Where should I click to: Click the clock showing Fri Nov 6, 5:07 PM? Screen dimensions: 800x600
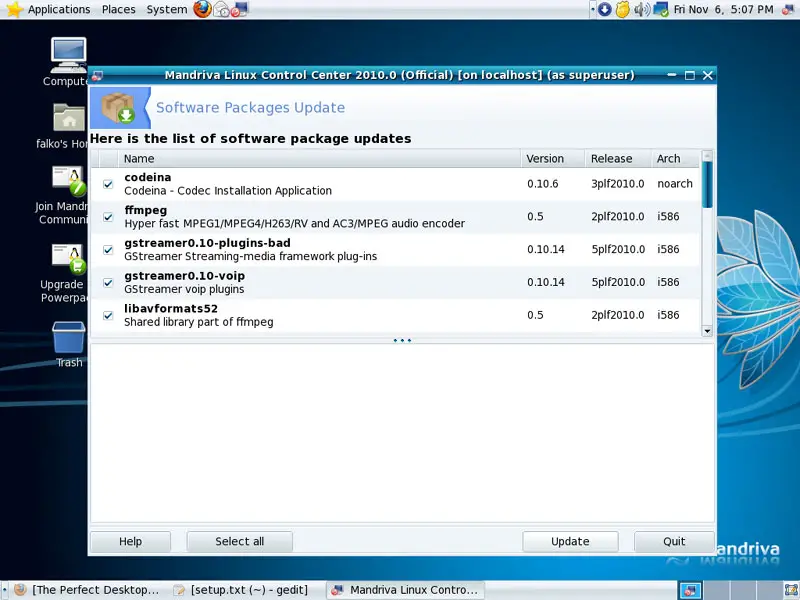[723, 9]
